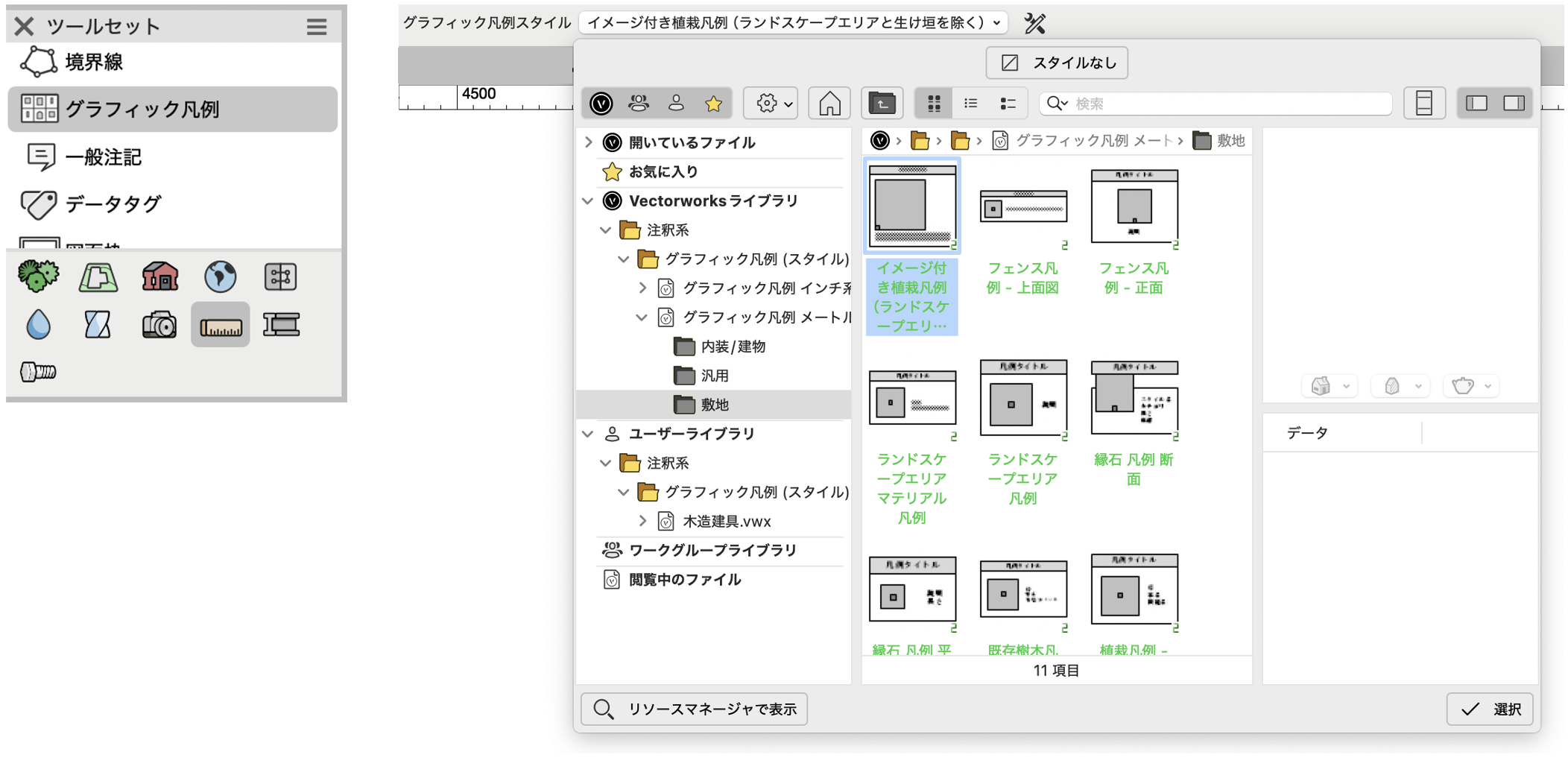Click リソースマネージャで表示 button
Viewport: 1568px width, 781px height.
tap(694, 709)
